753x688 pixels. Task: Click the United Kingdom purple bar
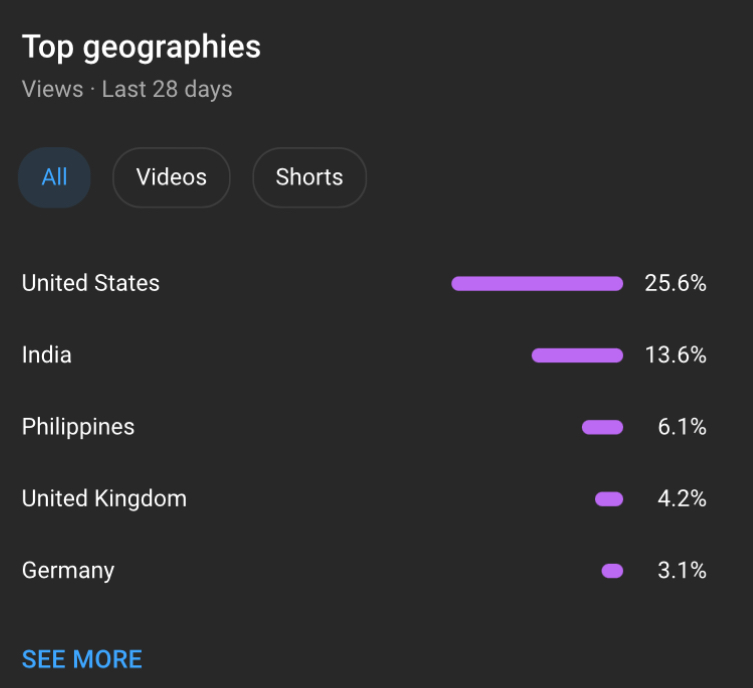[609, 499]
